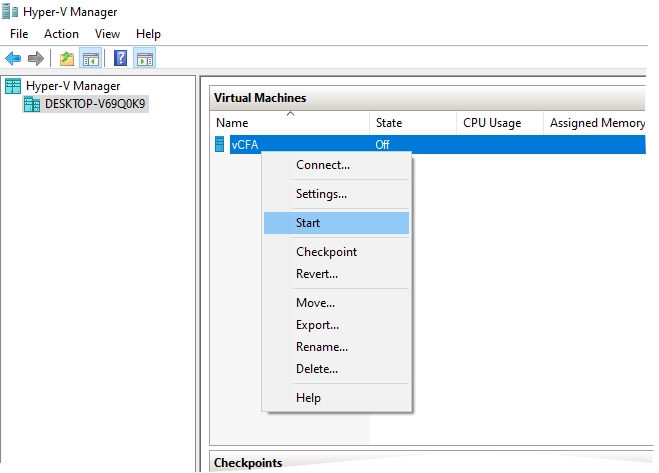
Task: Sort by the Name column header
Action: [x=290, y=123]
